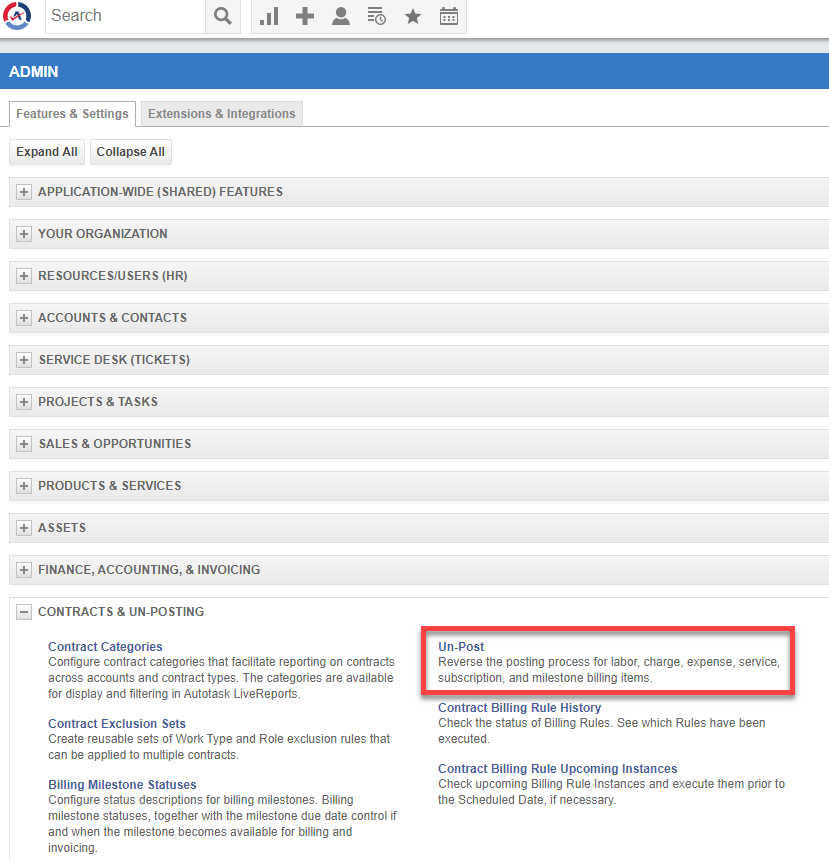The width and height of the screenshot is (829, 860).
Task: Expand the Service Desk (Tickets) section
Action: pyautogui.click(x=25, y=360)
